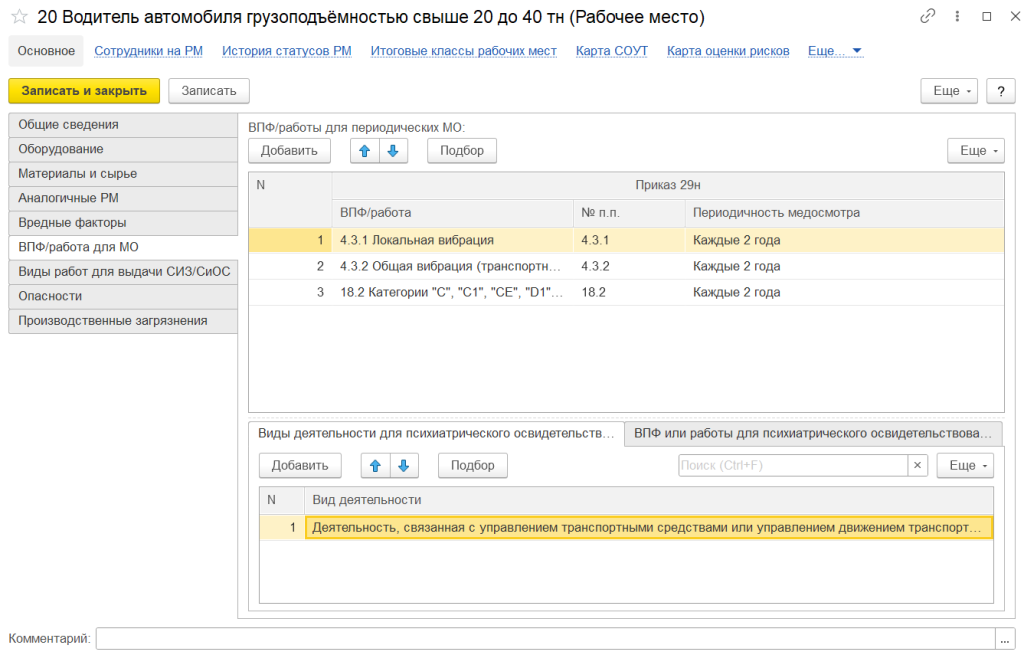Click in the Комментарий input field
The image size is (1024, 655).
[545, 638]
